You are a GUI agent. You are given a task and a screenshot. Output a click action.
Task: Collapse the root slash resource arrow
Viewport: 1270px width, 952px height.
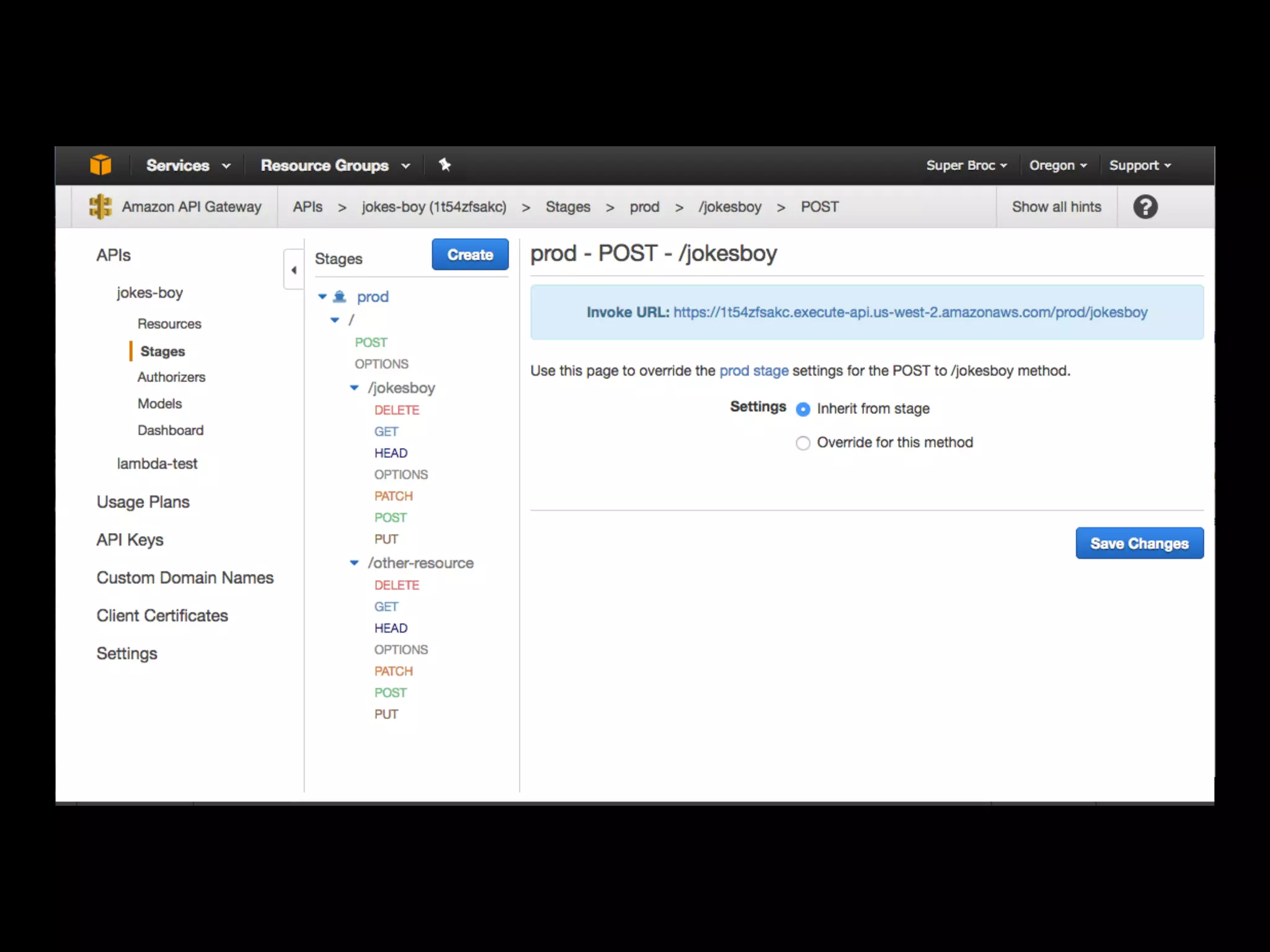click(x=335, y=320)
